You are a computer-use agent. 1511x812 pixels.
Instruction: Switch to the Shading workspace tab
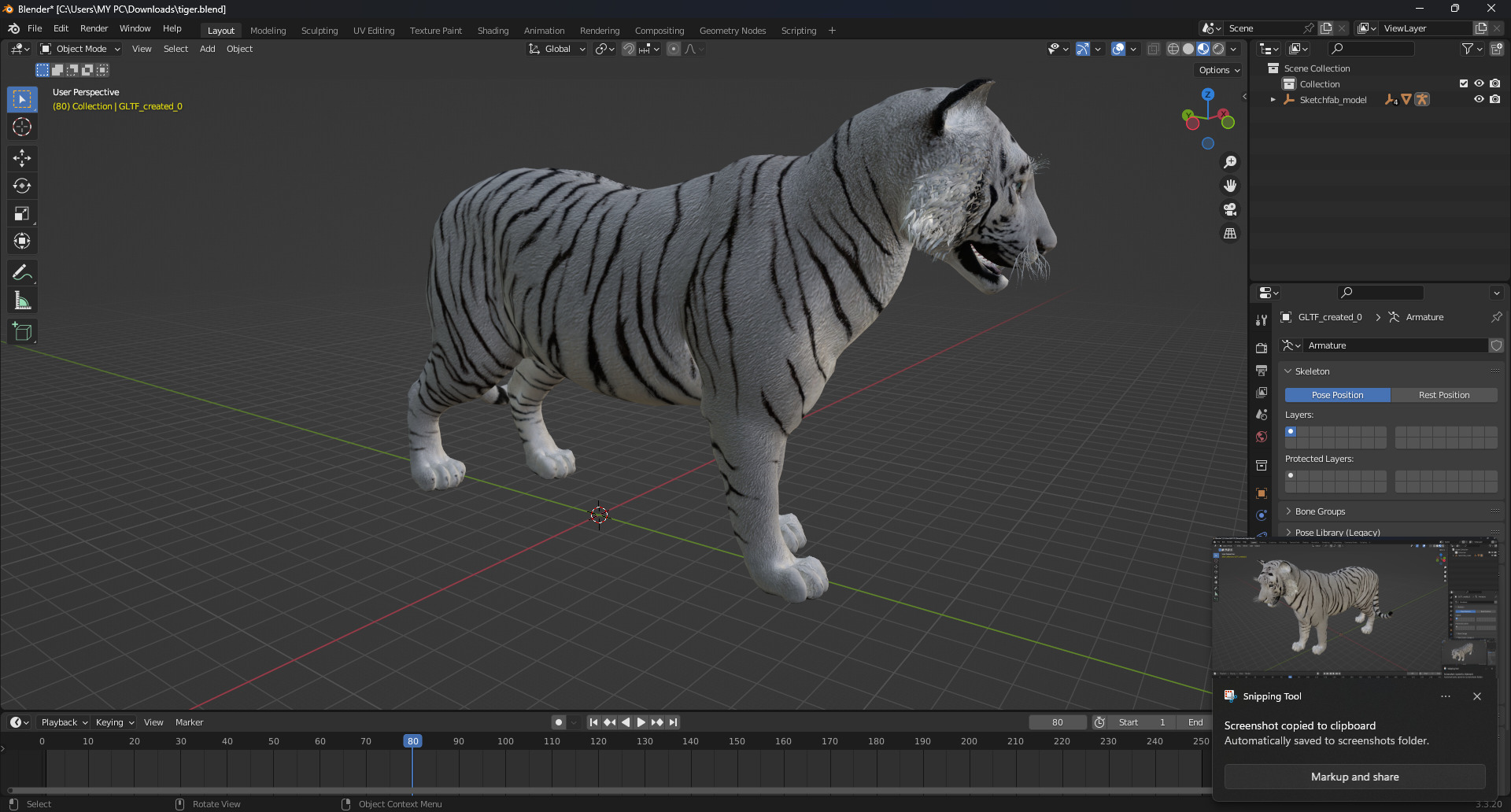(493, 31)
